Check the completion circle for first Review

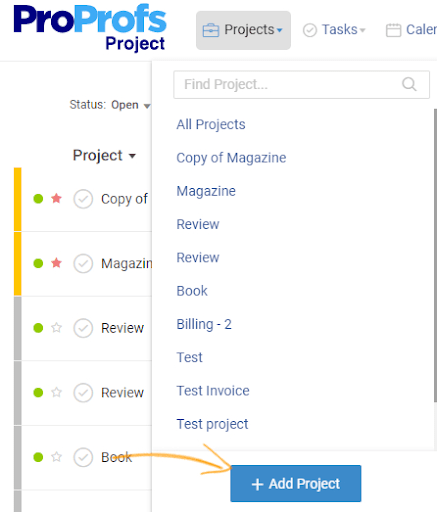click(x=83, y=328)
